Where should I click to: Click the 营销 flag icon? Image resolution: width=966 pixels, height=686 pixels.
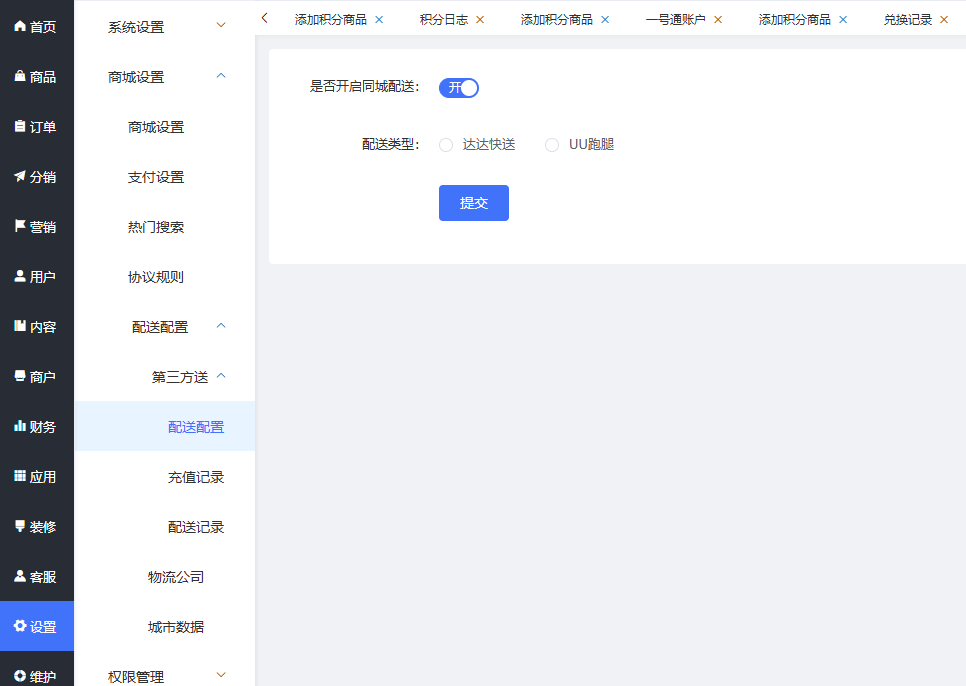point(20,226)
